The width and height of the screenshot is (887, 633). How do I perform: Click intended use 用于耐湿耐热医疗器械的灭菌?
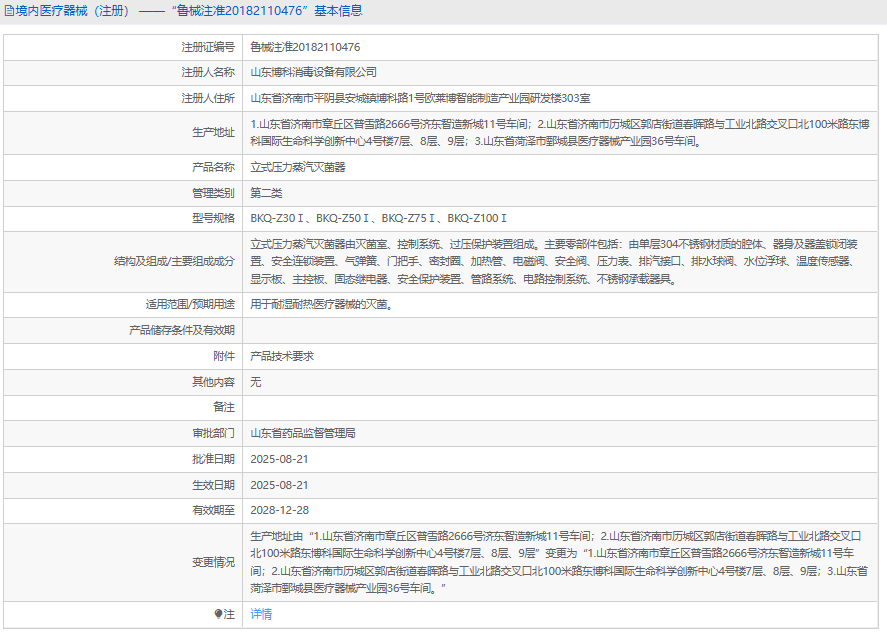pos(322,304)
